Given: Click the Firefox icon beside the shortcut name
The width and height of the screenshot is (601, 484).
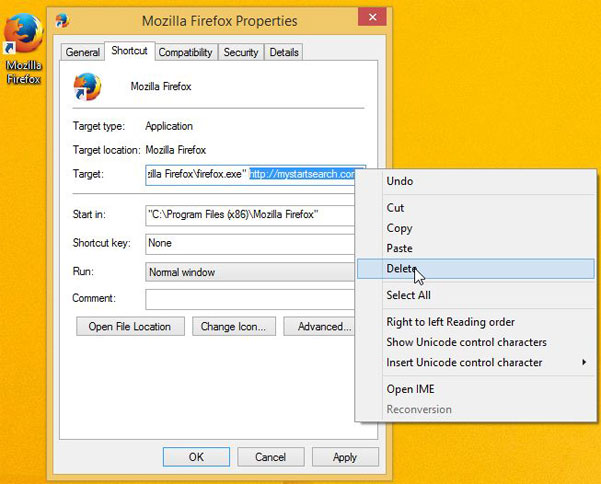Looking at the screenshot, I should (87, 87).
